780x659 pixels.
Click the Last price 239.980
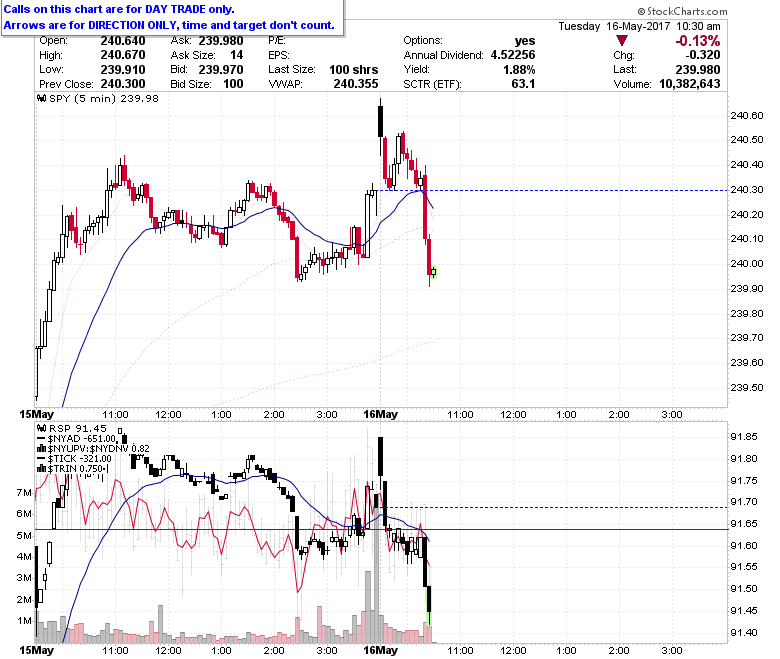(x=698, y=70)
